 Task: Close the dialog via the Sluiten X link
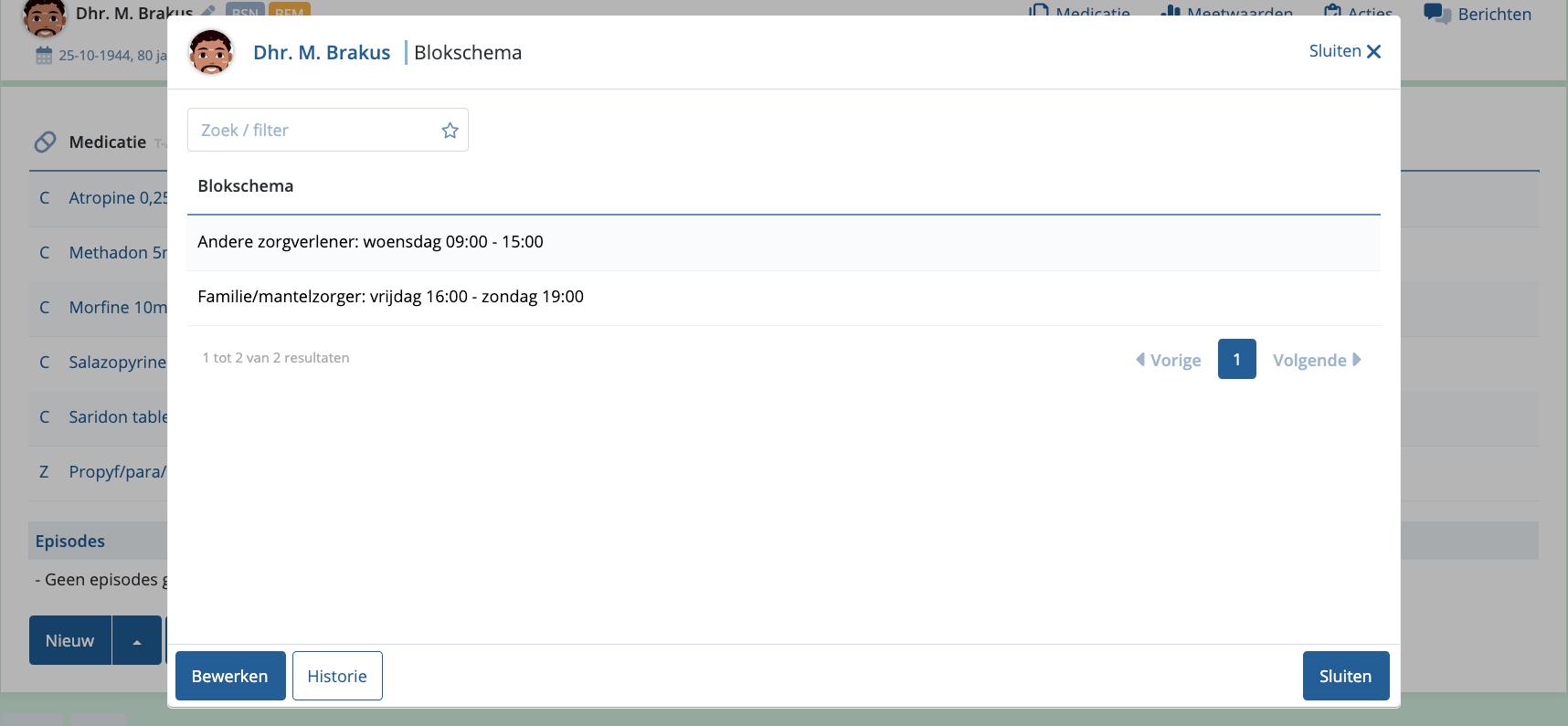(x=1344, y=51)
